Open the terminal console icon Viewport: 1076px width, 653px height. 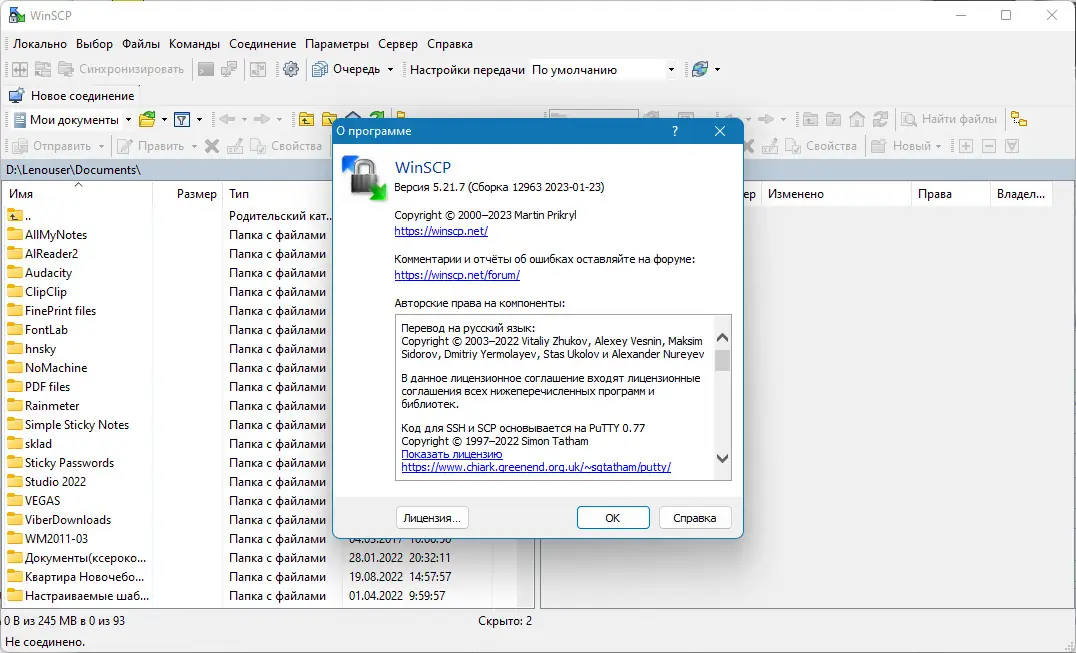click(x=206, y=69)
